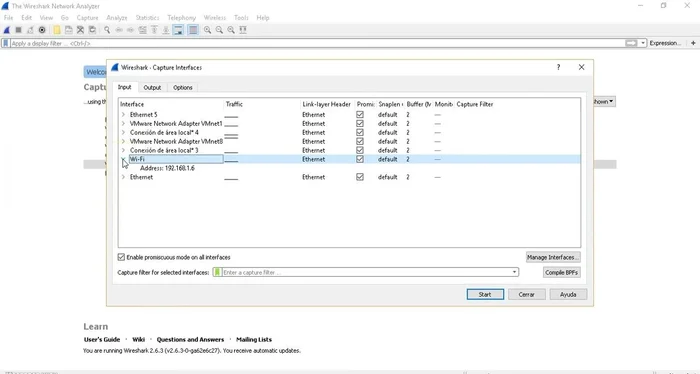Open the Telephony menu
Viewport: 700px width, 374px height.
point(182,18)
